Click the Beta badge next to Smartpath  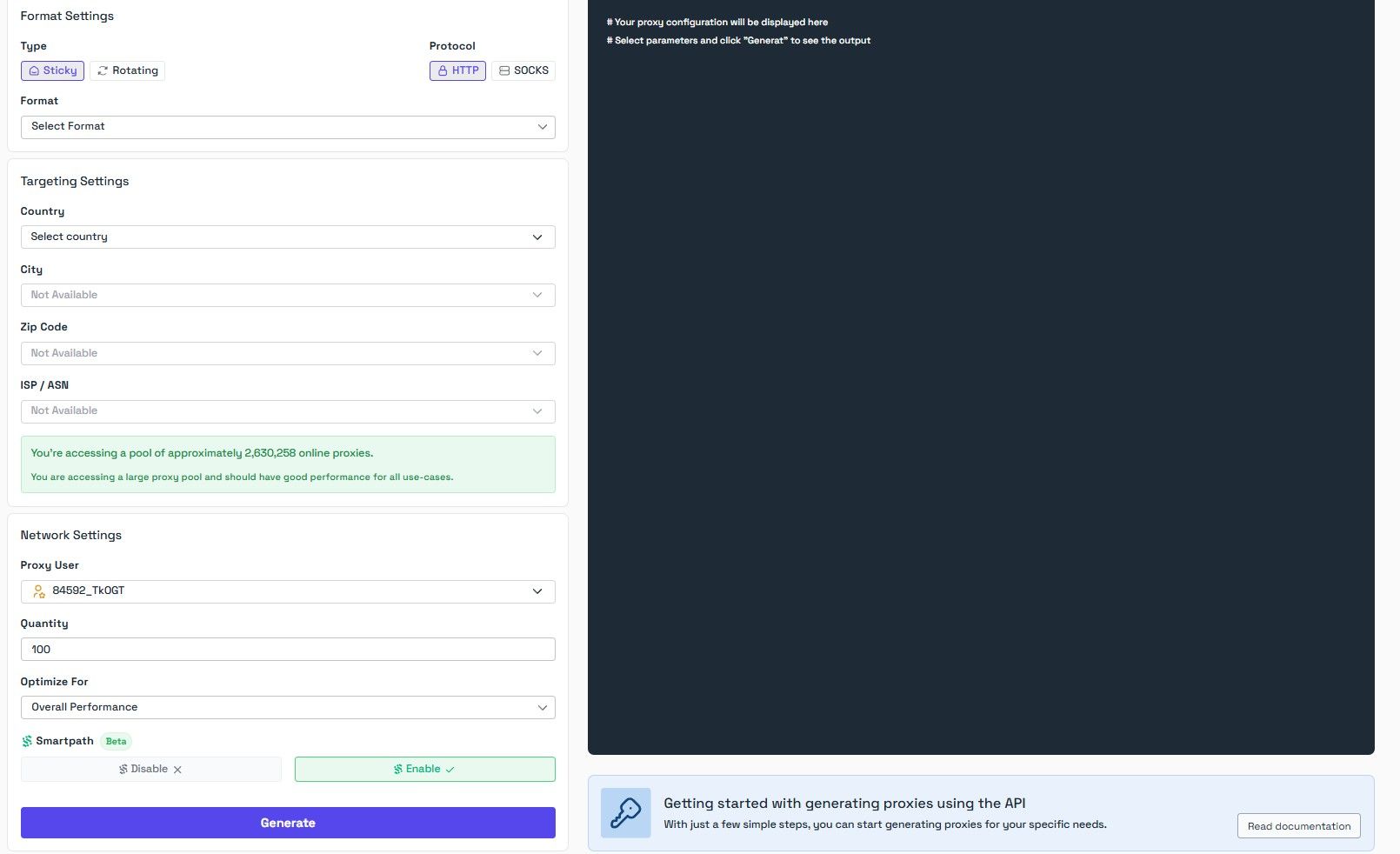(x=116, y=741)
